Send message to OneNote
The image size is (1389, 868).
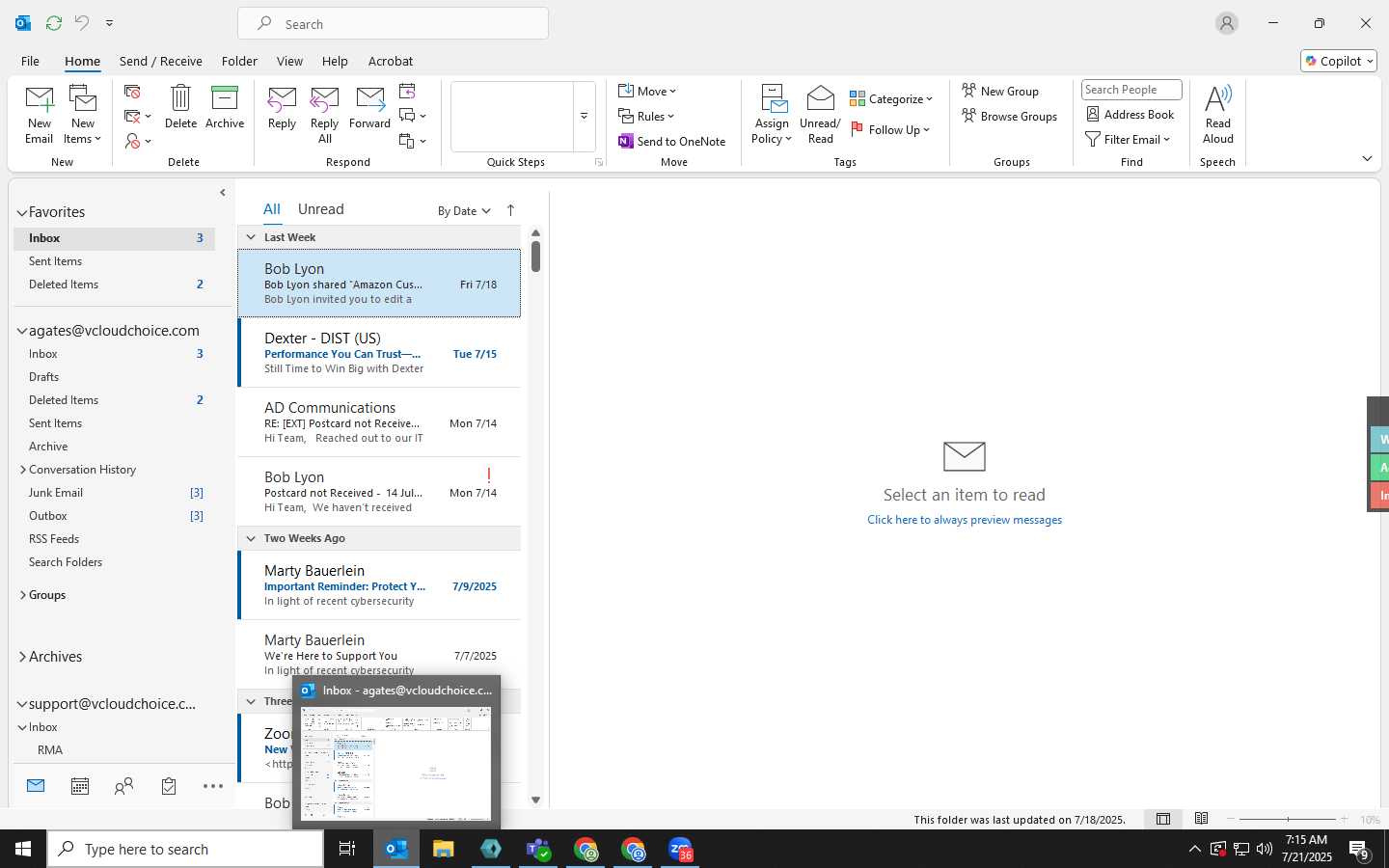pyautogui.click(x=672, y=141)
